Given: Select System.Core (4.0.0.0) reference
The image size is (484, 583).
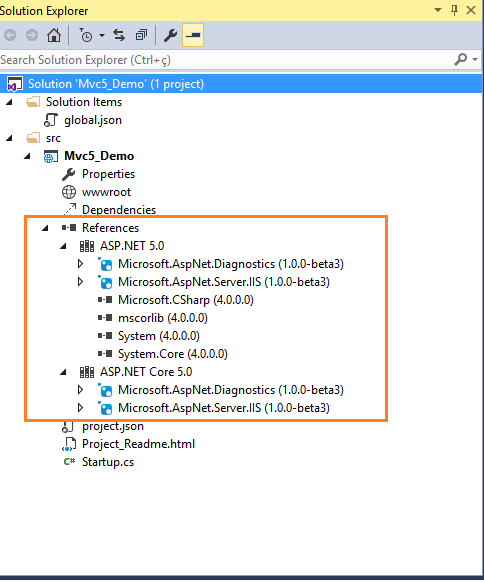Looking at the screenshot, I should 172,354.
